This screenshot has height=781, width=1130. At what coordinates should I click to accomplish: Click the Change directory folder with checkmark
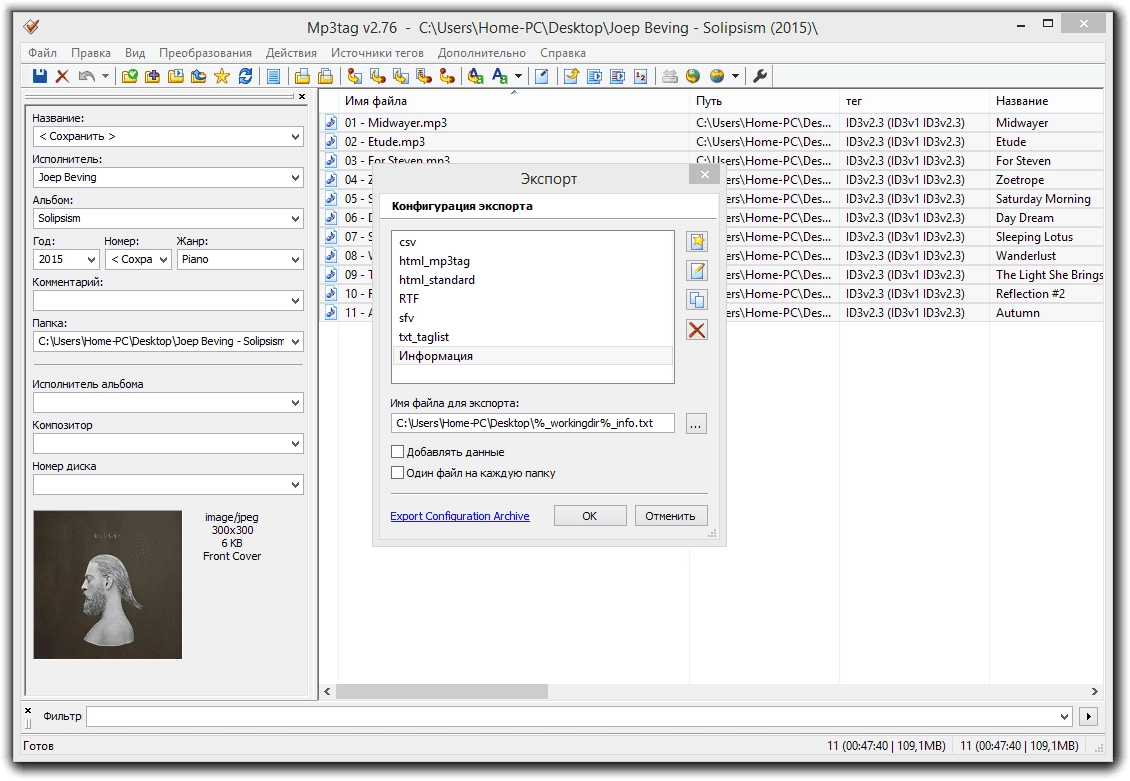tap(130, 76)
